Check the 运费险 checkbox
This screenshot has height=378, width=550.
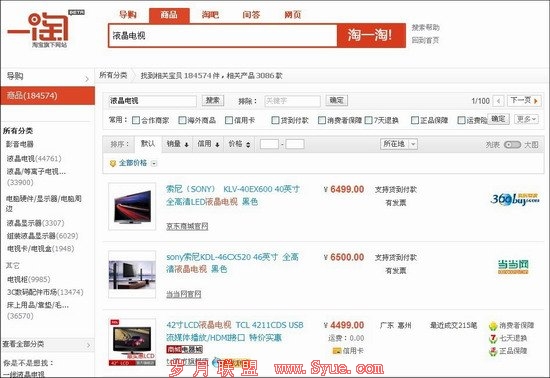click(461, 120)
